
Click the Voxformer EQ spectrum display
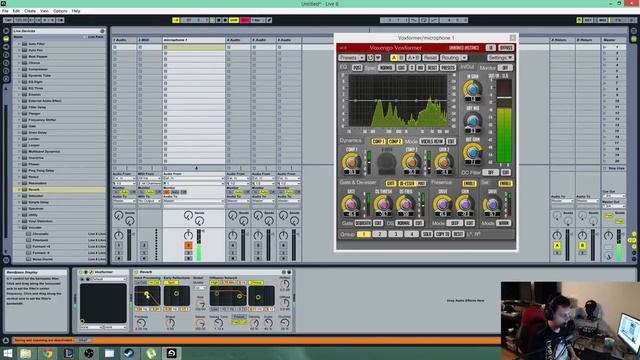(398, 100)
